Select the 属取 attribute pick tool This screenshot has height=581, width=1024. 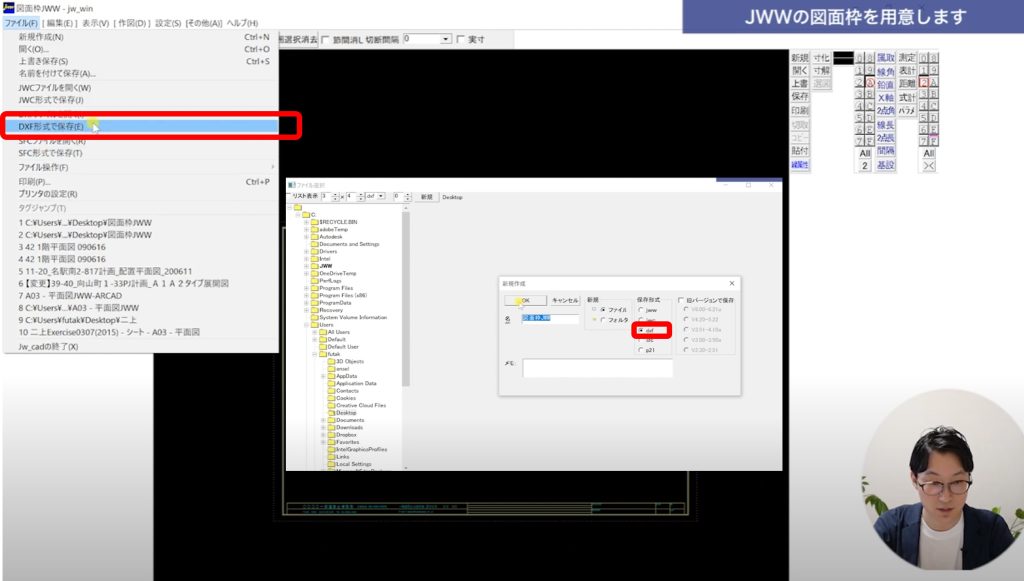tap(885, 58)
